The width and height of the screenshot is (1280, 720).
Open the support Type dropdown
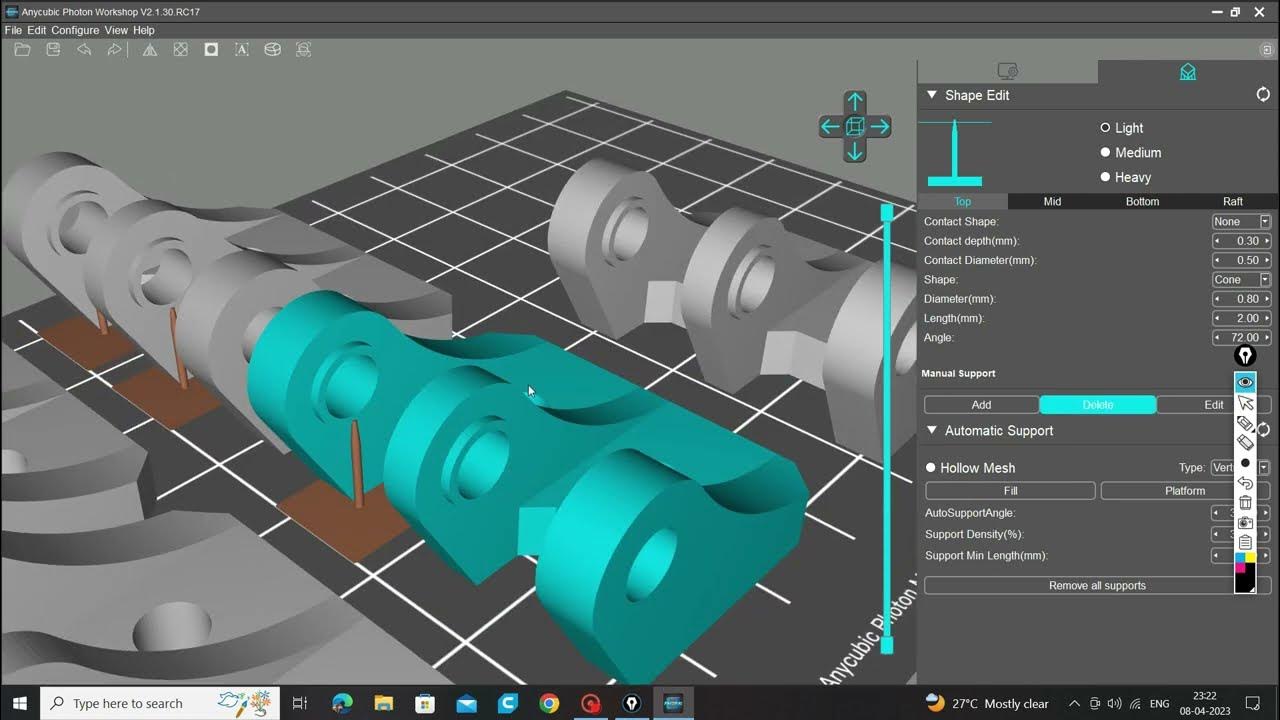pos(1240,468)
